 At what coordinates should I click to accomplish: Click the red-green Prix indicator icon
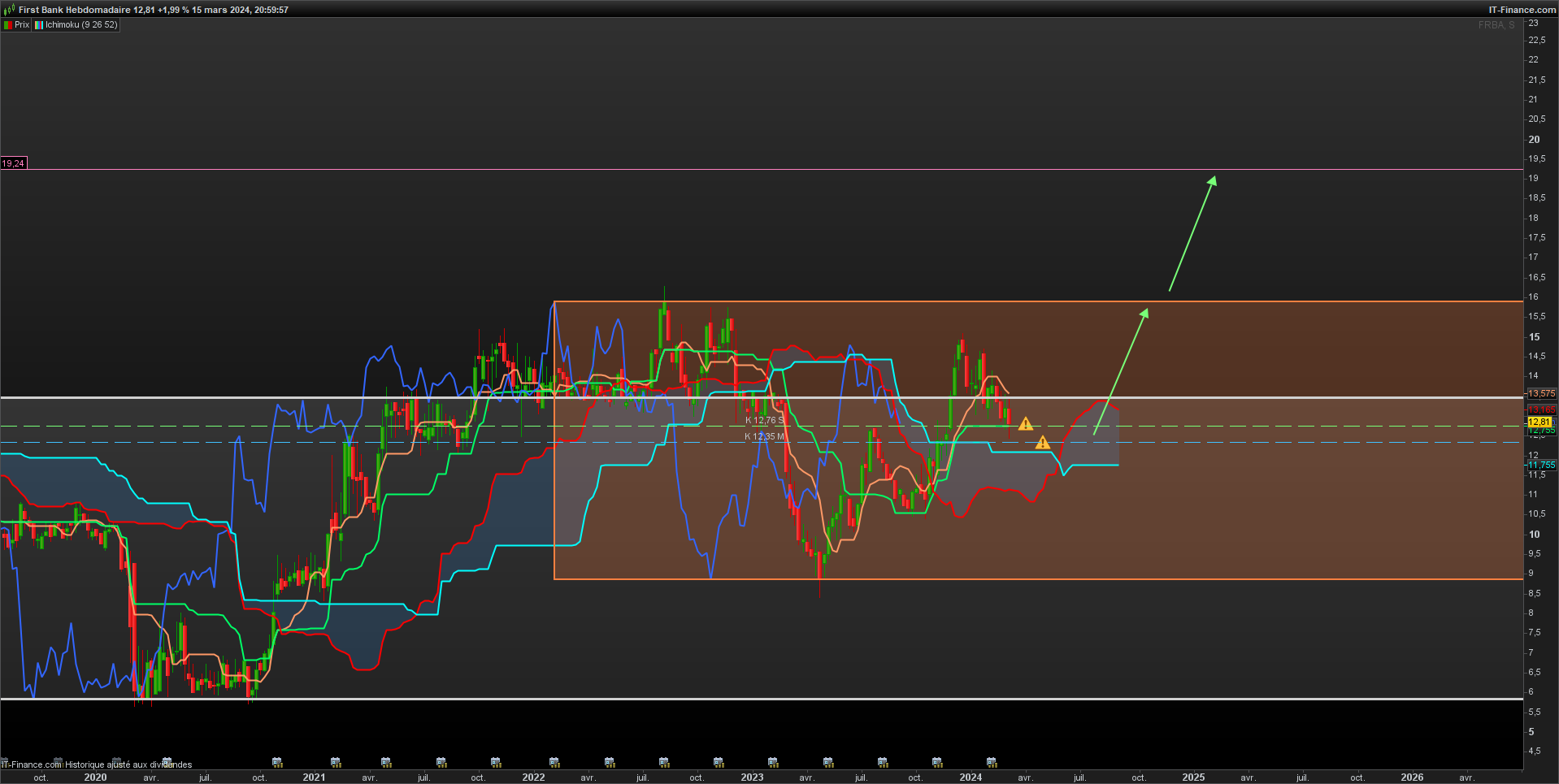tap(8, 25)
